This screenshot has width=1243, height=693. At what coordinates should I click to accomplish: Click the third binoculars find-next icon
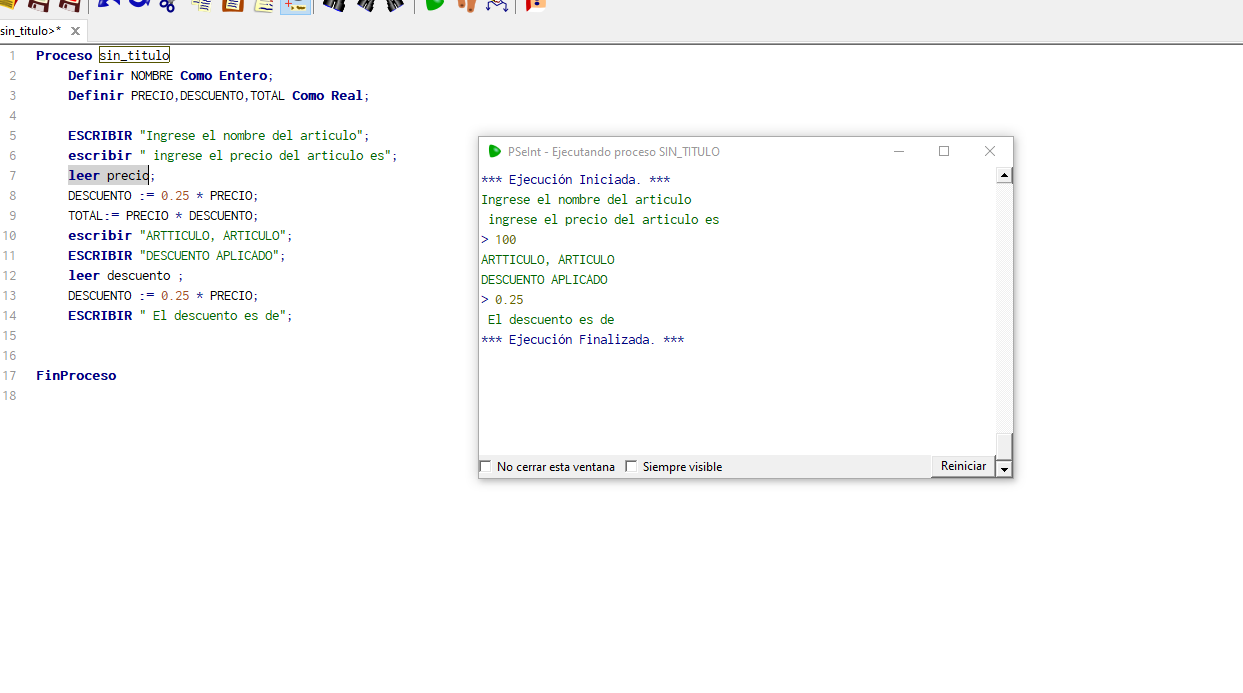(x=394, y=5)
